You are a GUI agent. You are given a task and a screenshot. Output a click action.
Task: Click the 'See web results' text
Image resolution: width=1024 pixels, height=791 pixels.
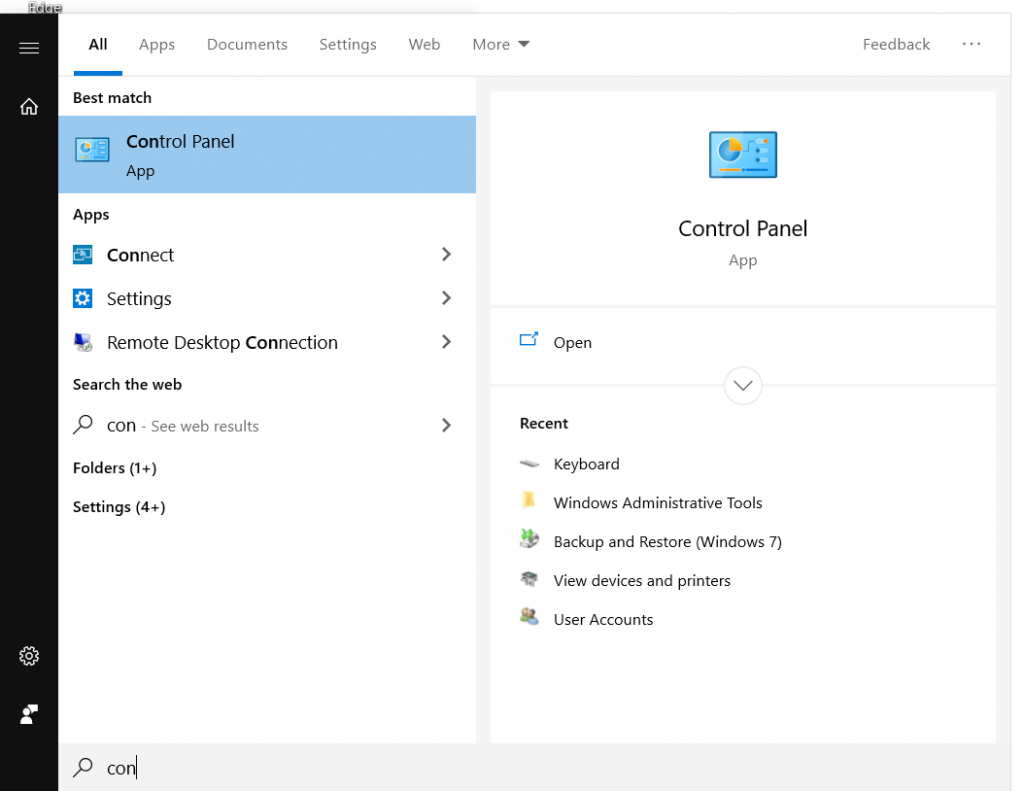(204, 427)
